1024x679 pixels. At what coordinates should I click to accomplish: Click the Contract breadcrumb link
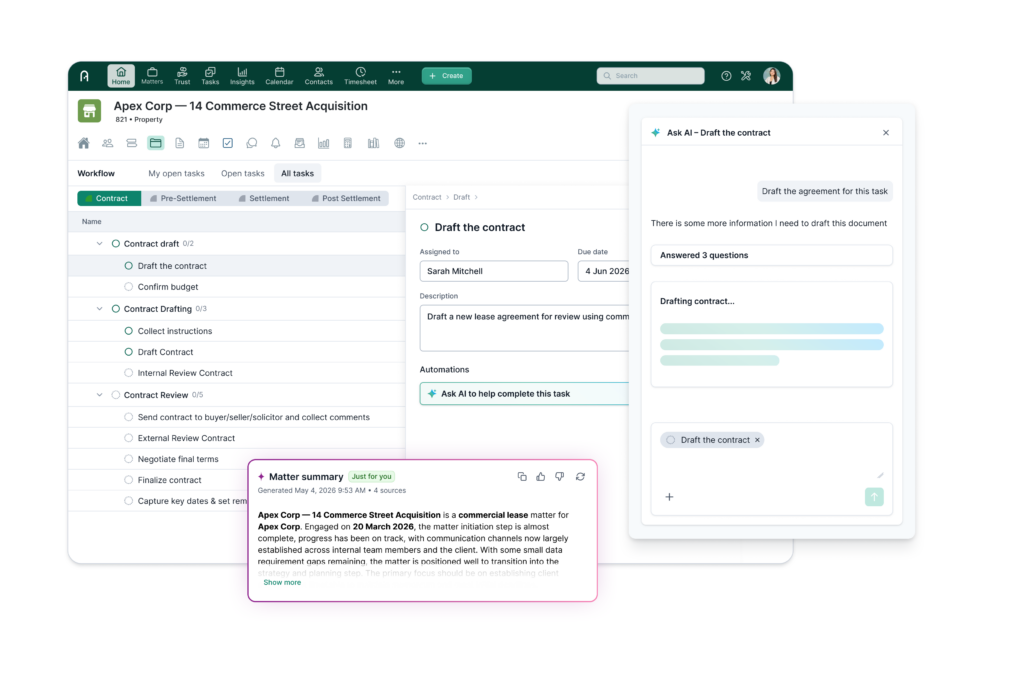(x=427, y=197)
